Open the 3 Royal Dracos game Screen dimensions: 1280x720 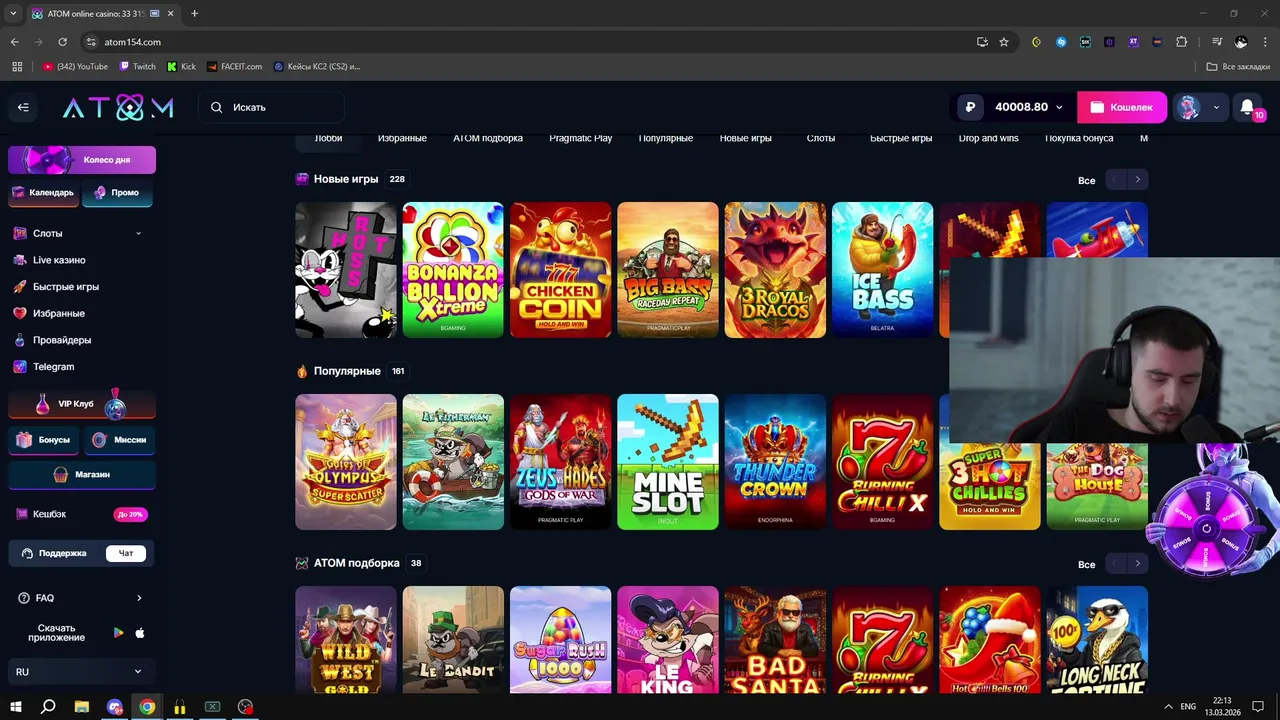tap(775, 270)
